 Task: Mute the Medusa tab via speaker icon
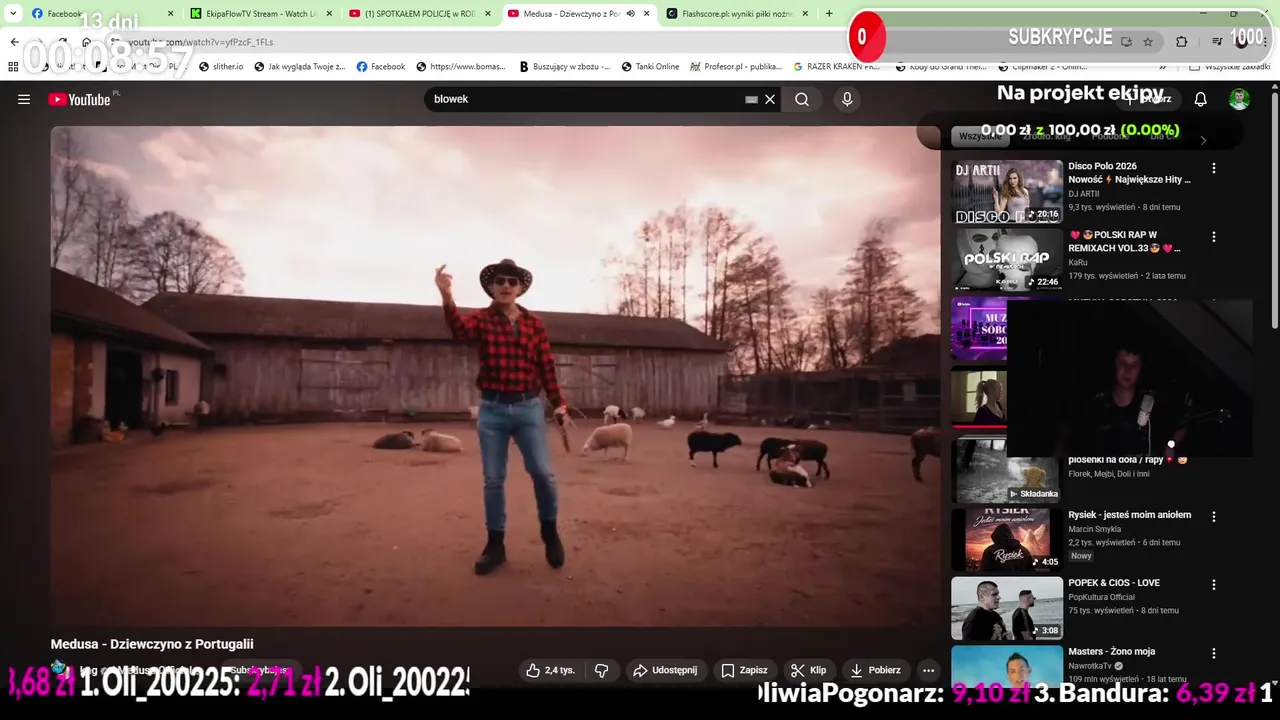(x=630, y=14)
